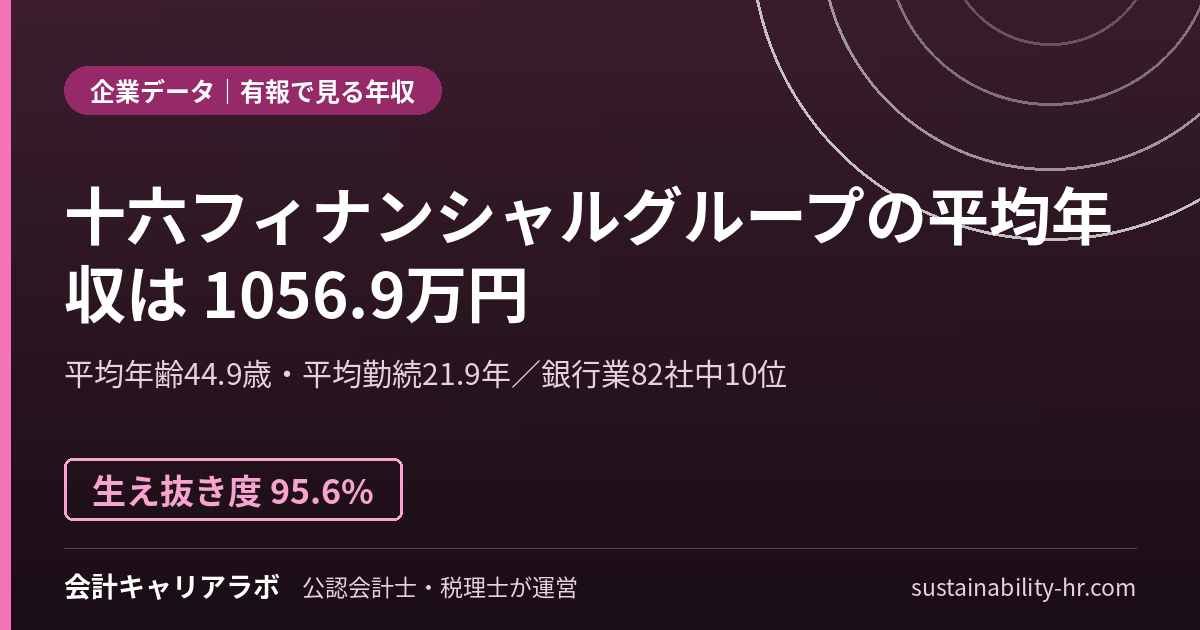
Task: Click the 公認会計士・税理士が運営 tagline
Action: click(439, 587)
